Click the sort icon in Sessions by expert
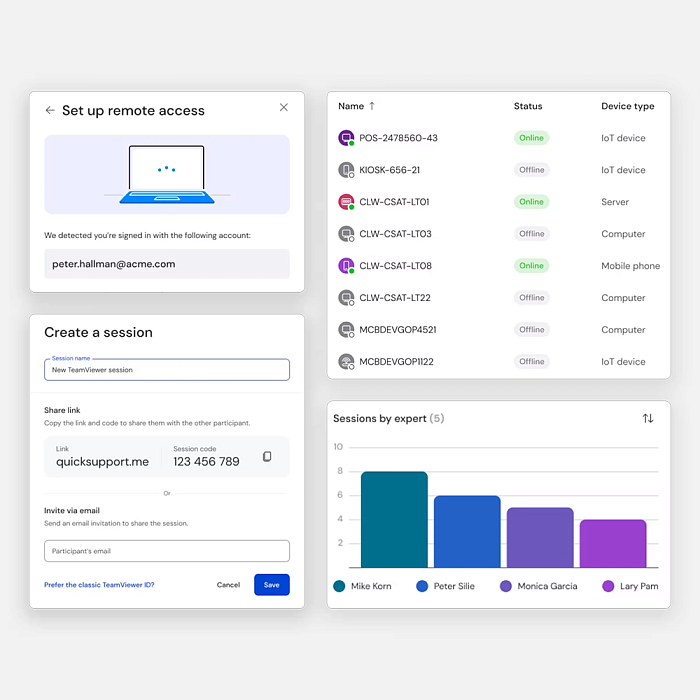The height and width of the screenshot is (700, 700). (x=648, y=418)
